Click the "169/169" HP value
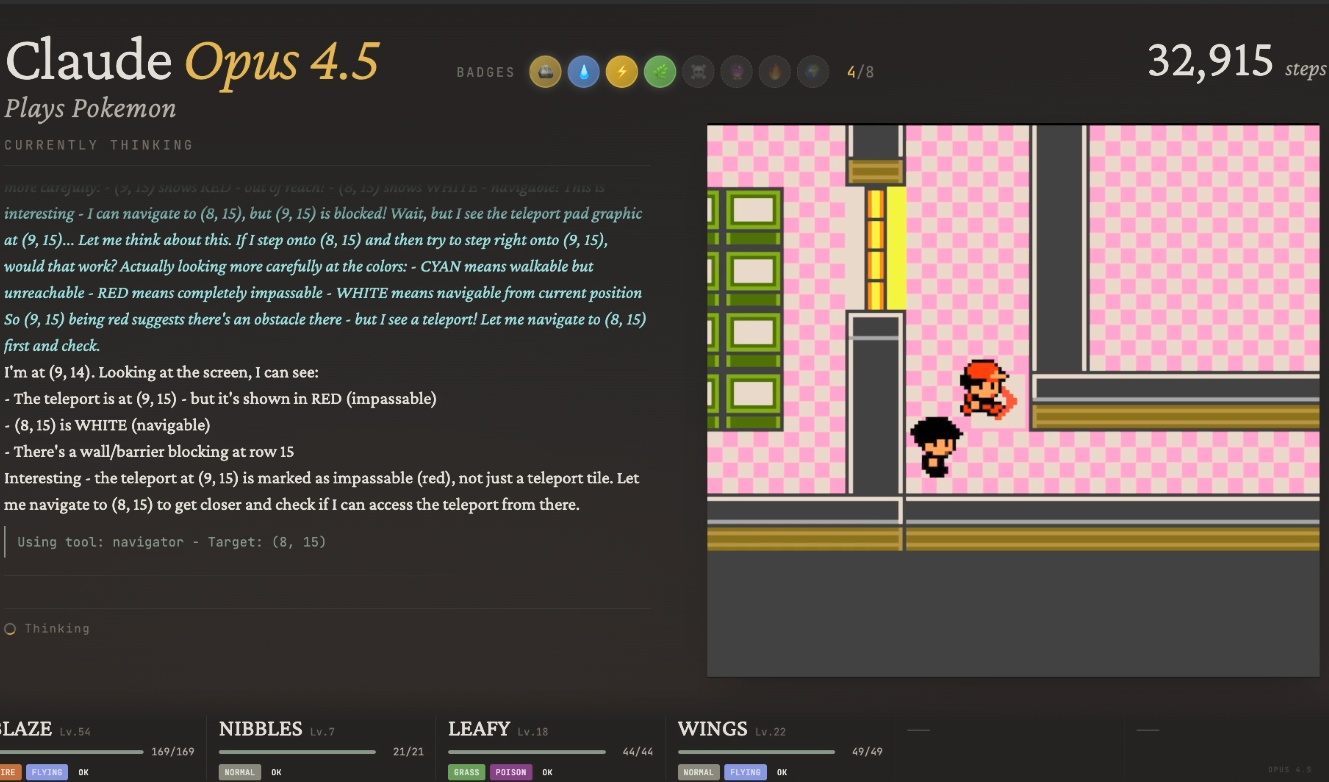This screenshot has height=782, width=1329. (172, 752)
